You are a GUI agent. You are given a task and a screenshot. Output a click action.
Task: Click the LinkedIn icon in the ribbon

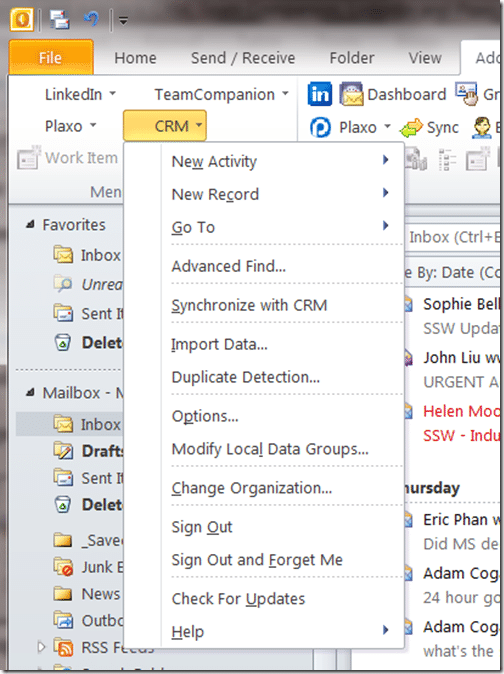pyautogui.click(x=320, y=94)
